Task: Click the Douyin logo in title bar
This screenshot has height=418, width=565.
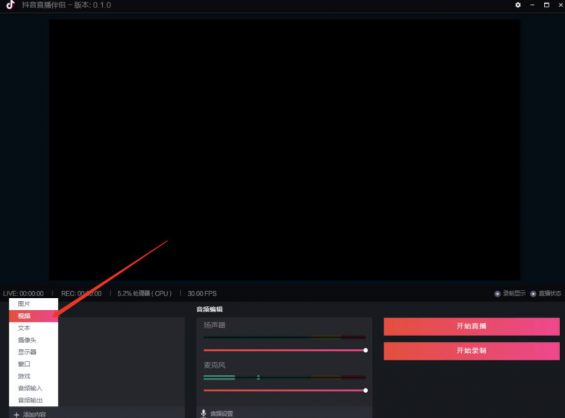Action: (10, 5)
